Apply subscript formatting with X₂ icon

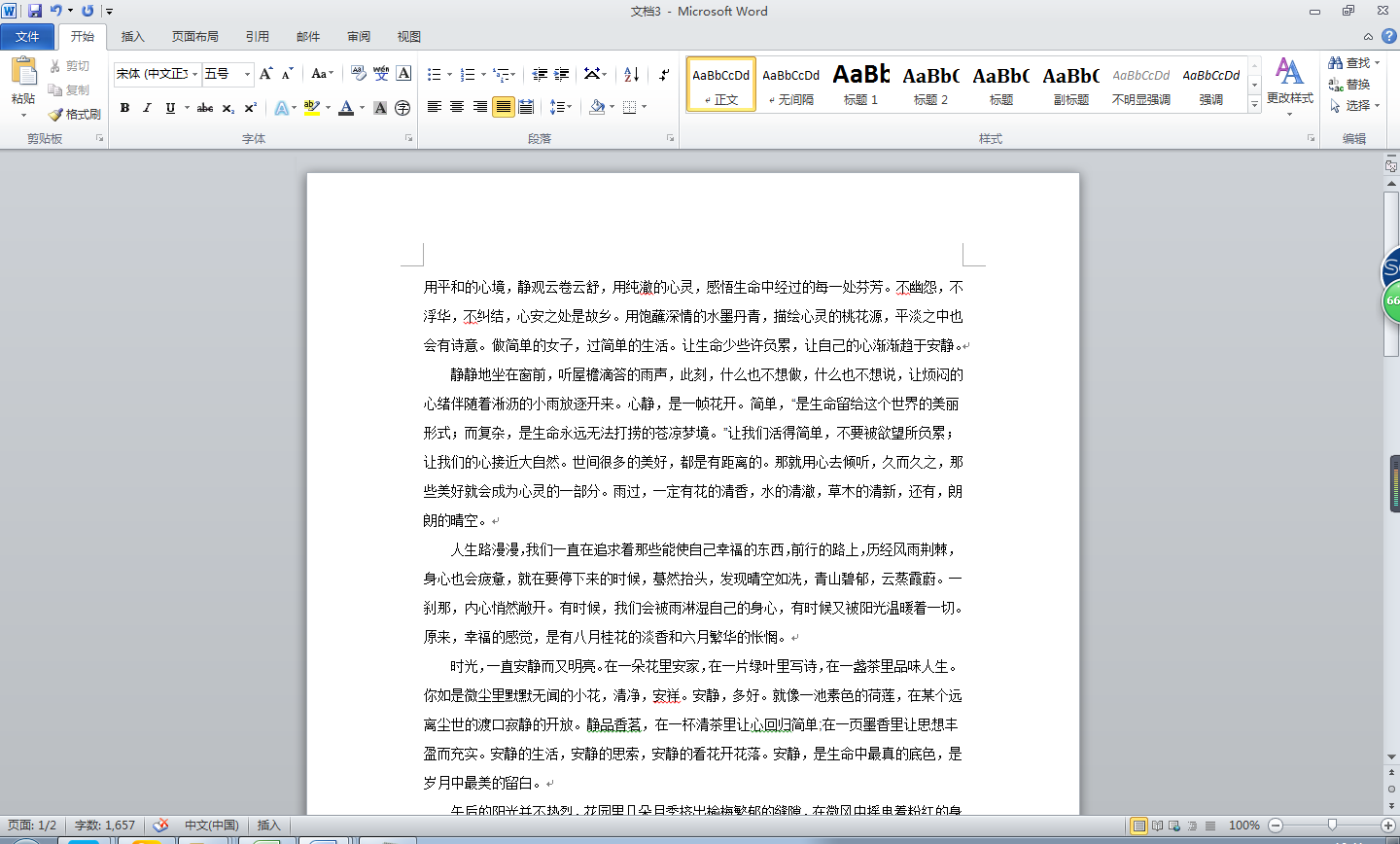pos(227,108)
